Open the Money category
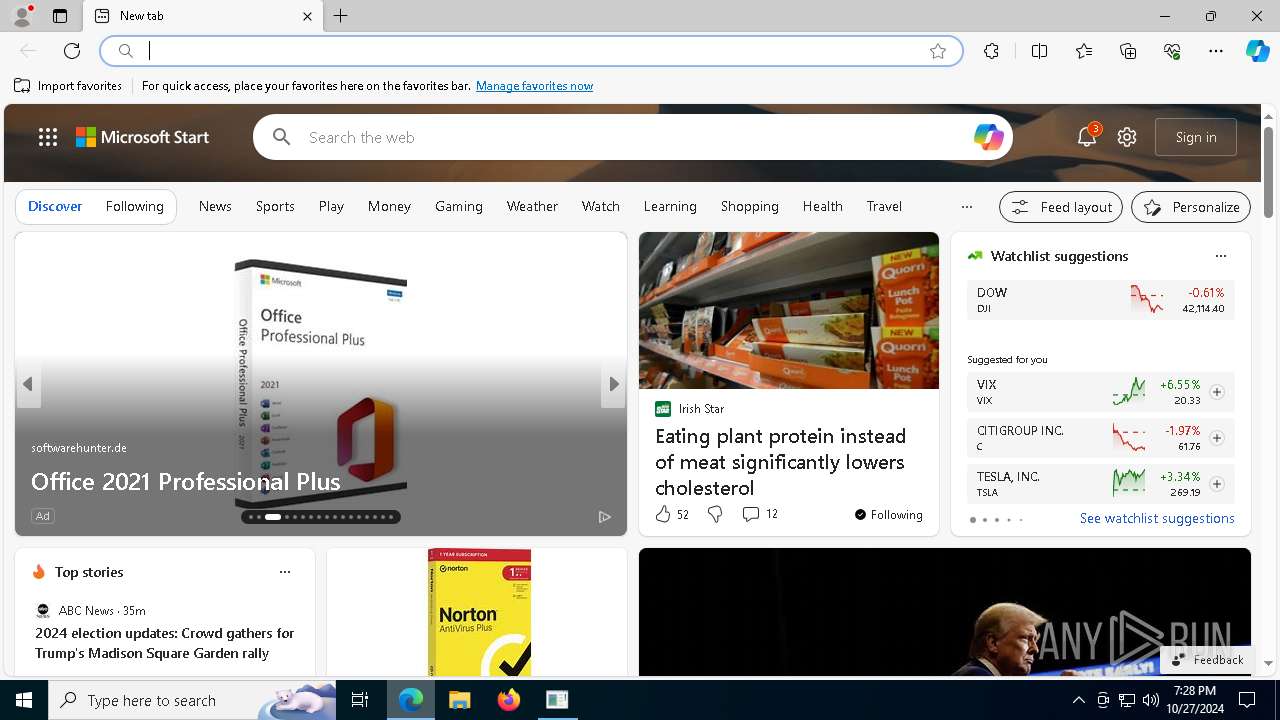 click(389, 206)
